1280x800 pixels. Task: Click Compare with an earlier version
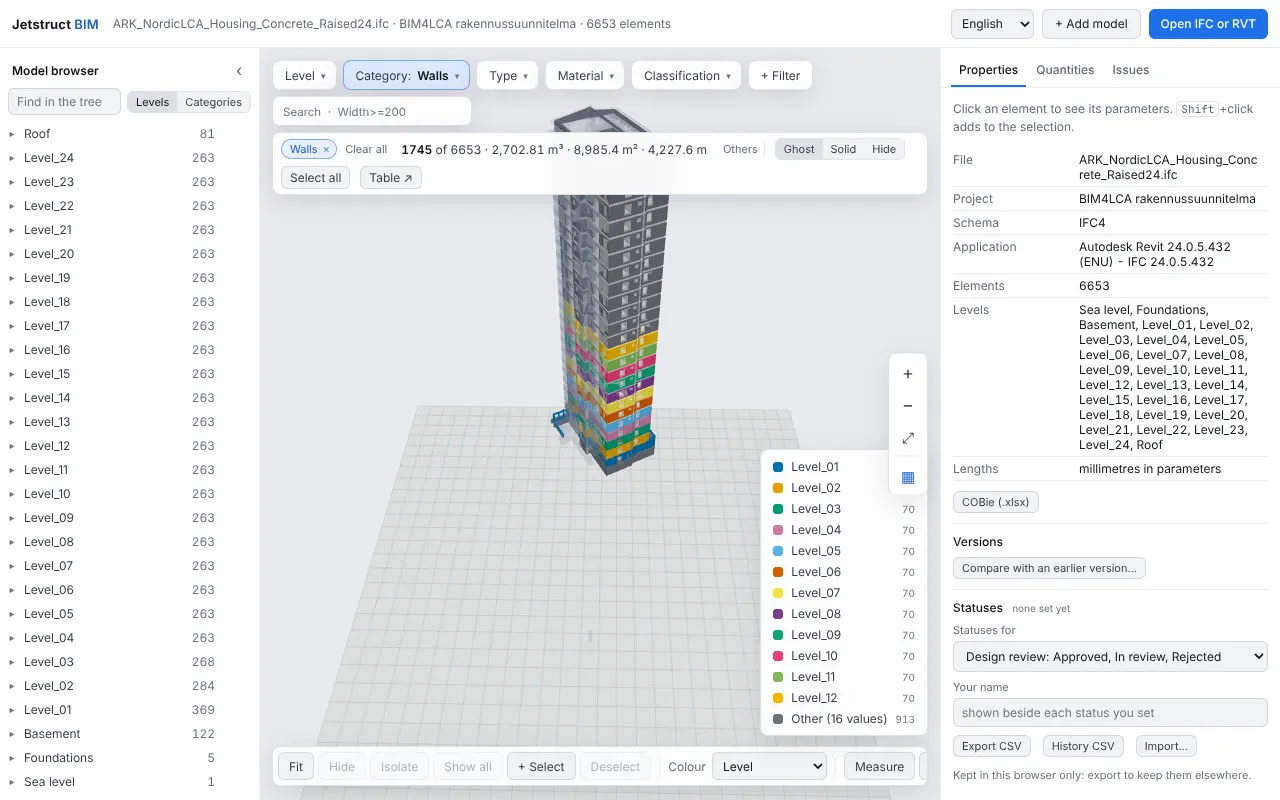1049,568
